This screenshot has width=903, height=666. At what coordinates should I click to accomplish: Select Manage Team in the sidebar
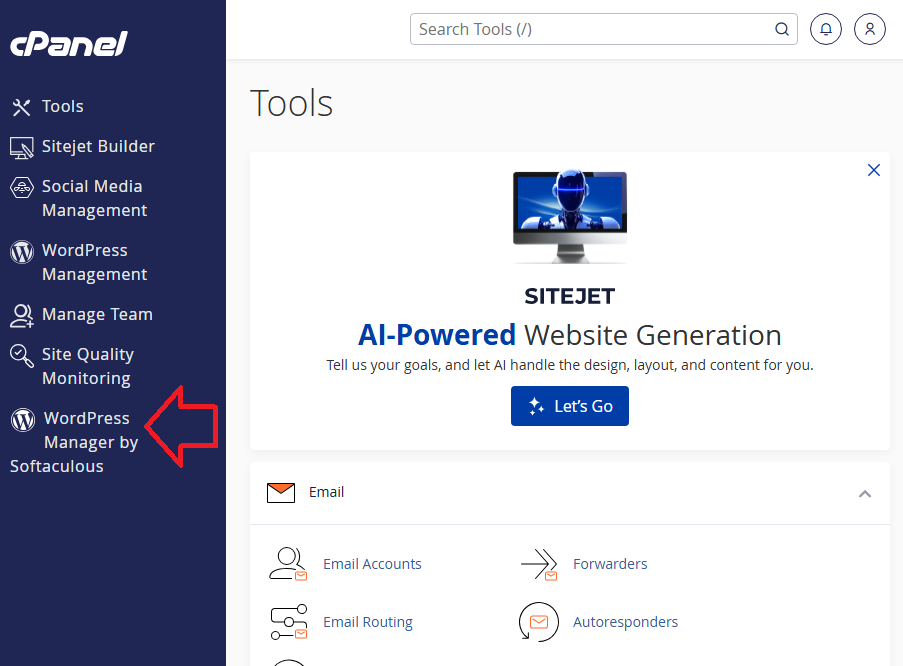coord(96,314)
